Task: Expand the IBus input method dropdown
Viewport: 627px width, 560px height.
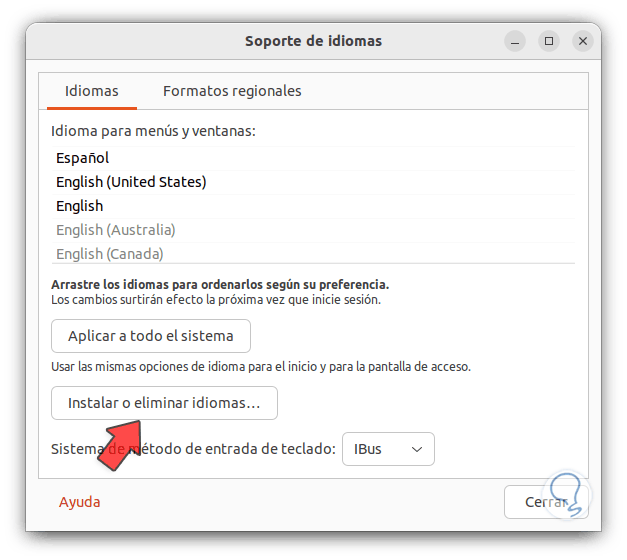Action: [x=388, y=449]
